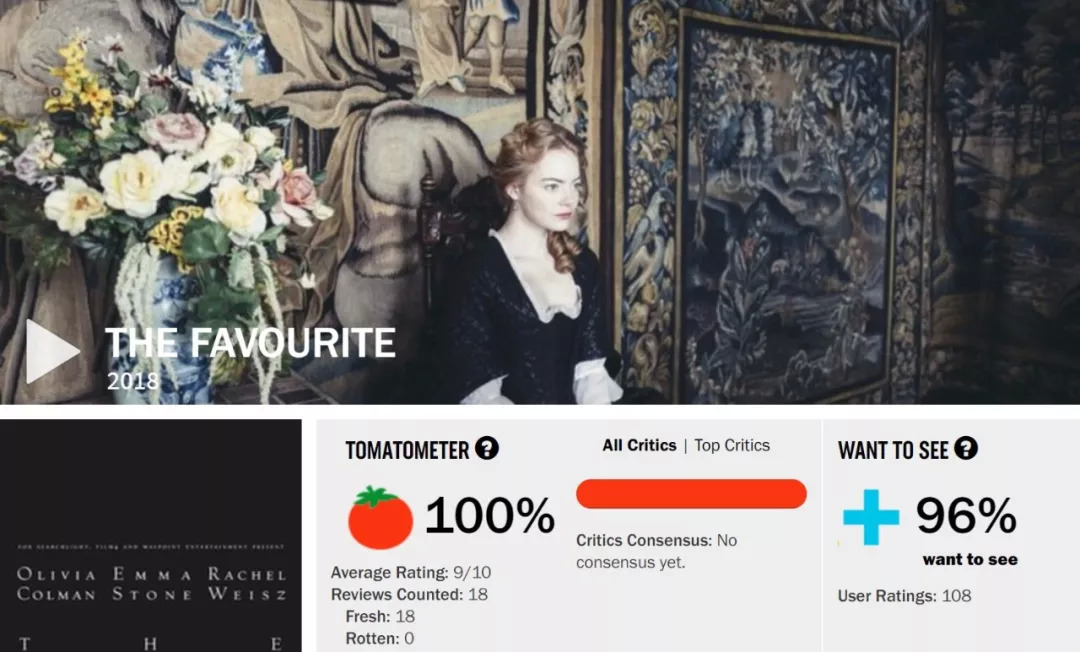Screen dimensions: 1080x652
Task: Click the Reviews Counted: 18 text
Action: pos(409,594)
